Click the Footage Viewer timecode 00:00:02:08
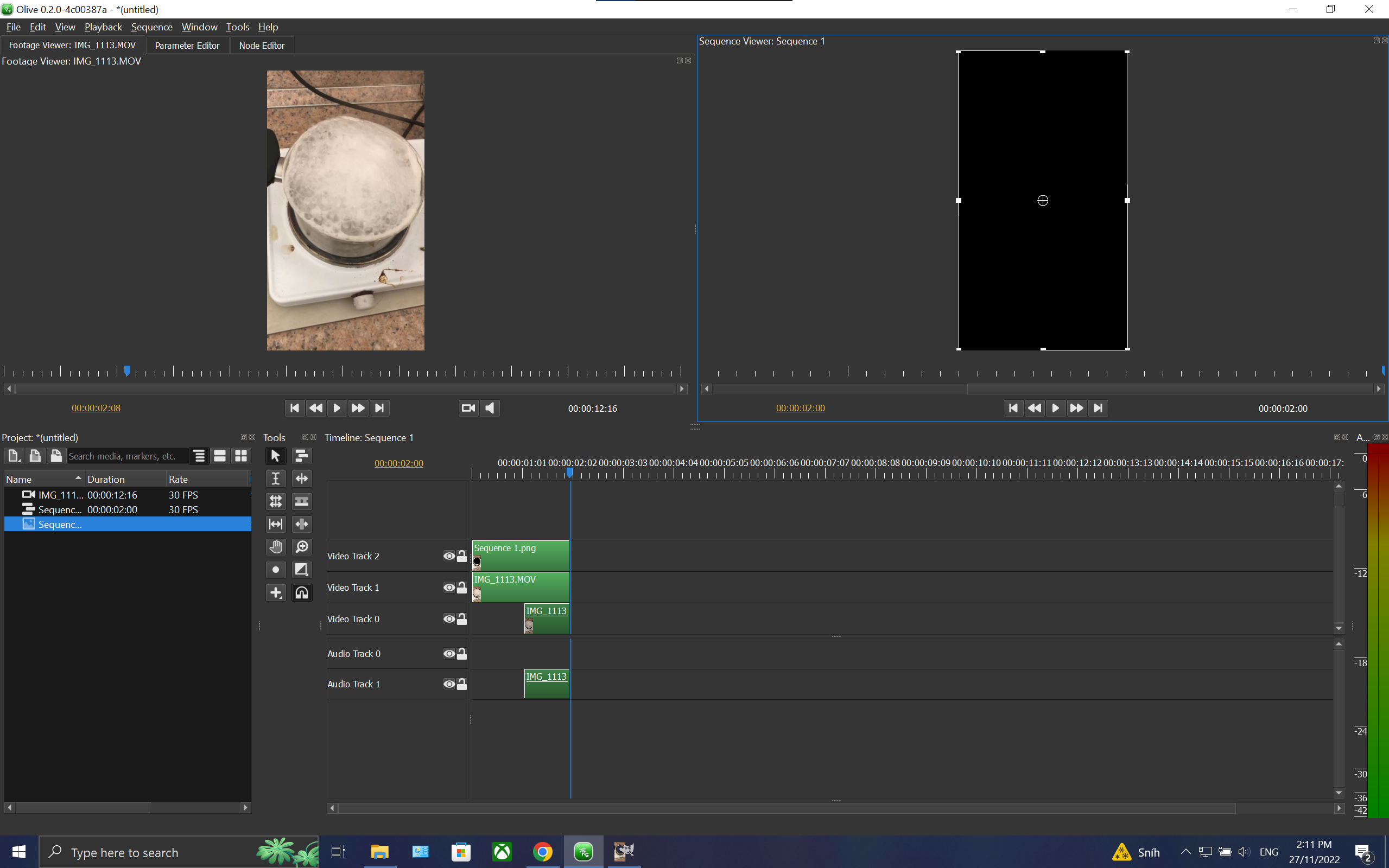Image resolution: width=1389 pixels, height=868 pixels. 96,408
